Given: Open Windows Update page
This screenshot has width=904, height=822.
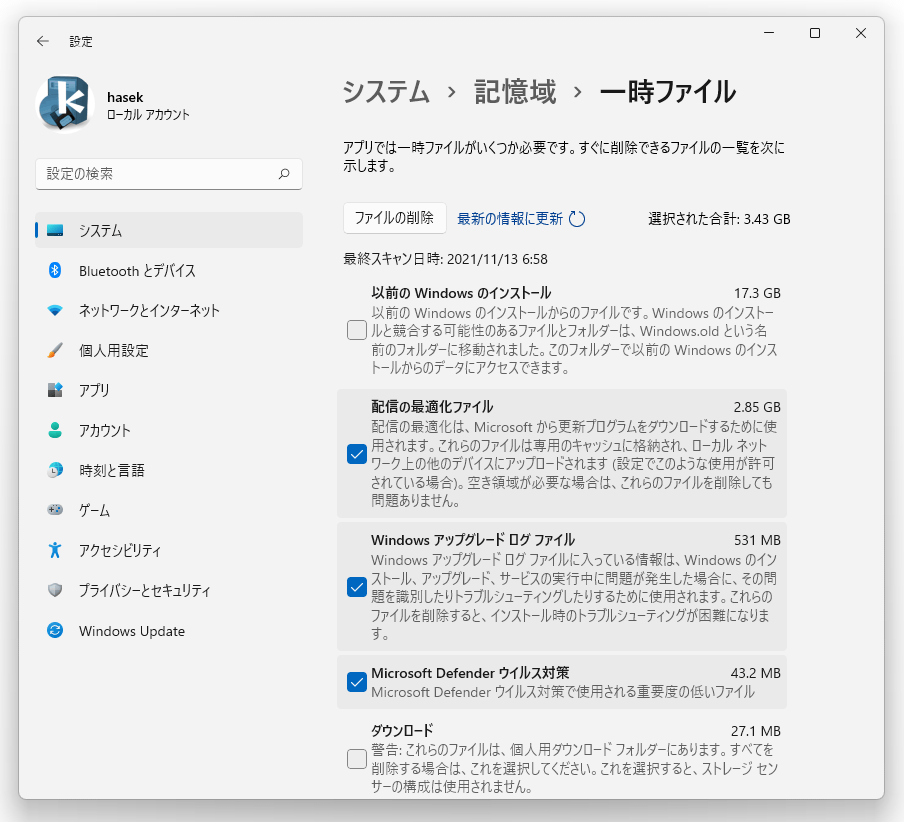Looking at the screenshot, I should pyautogui.click(x=169, y=631).
